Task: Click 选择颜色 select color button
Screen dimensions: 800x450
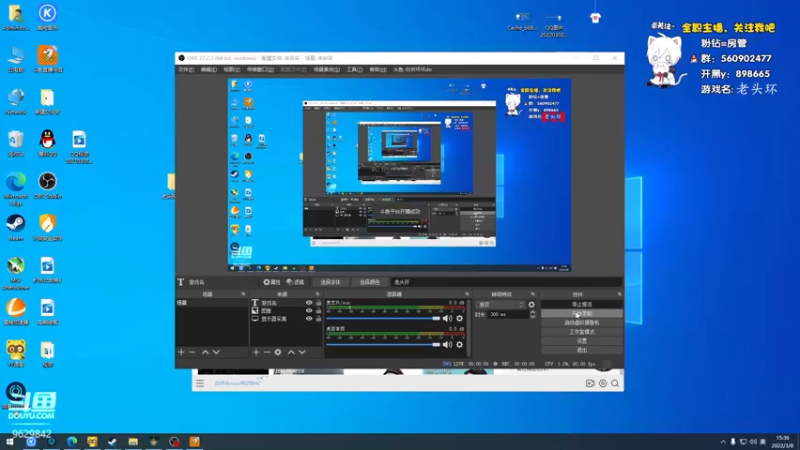Action: [369, 282]
